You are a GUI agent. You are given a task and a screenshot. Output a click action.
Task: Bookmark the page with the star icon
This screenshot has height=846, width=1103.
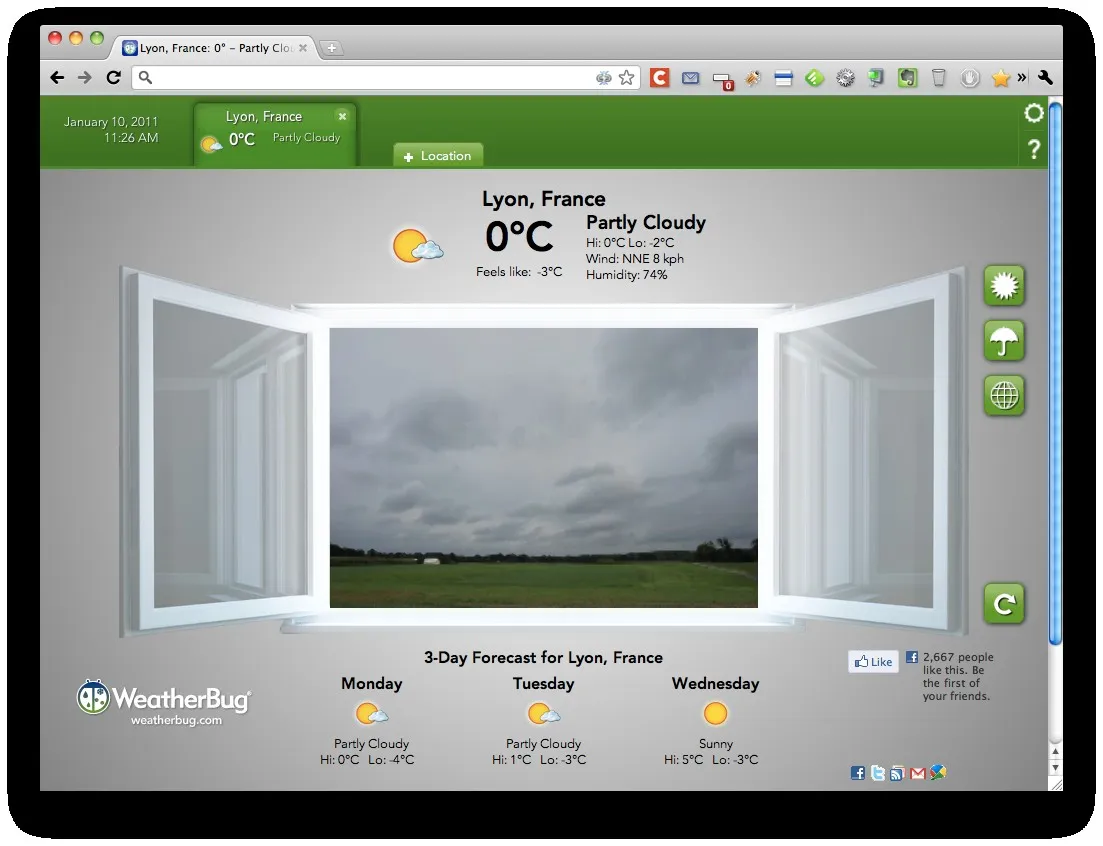pyautogui.click(x=626, y=77)
